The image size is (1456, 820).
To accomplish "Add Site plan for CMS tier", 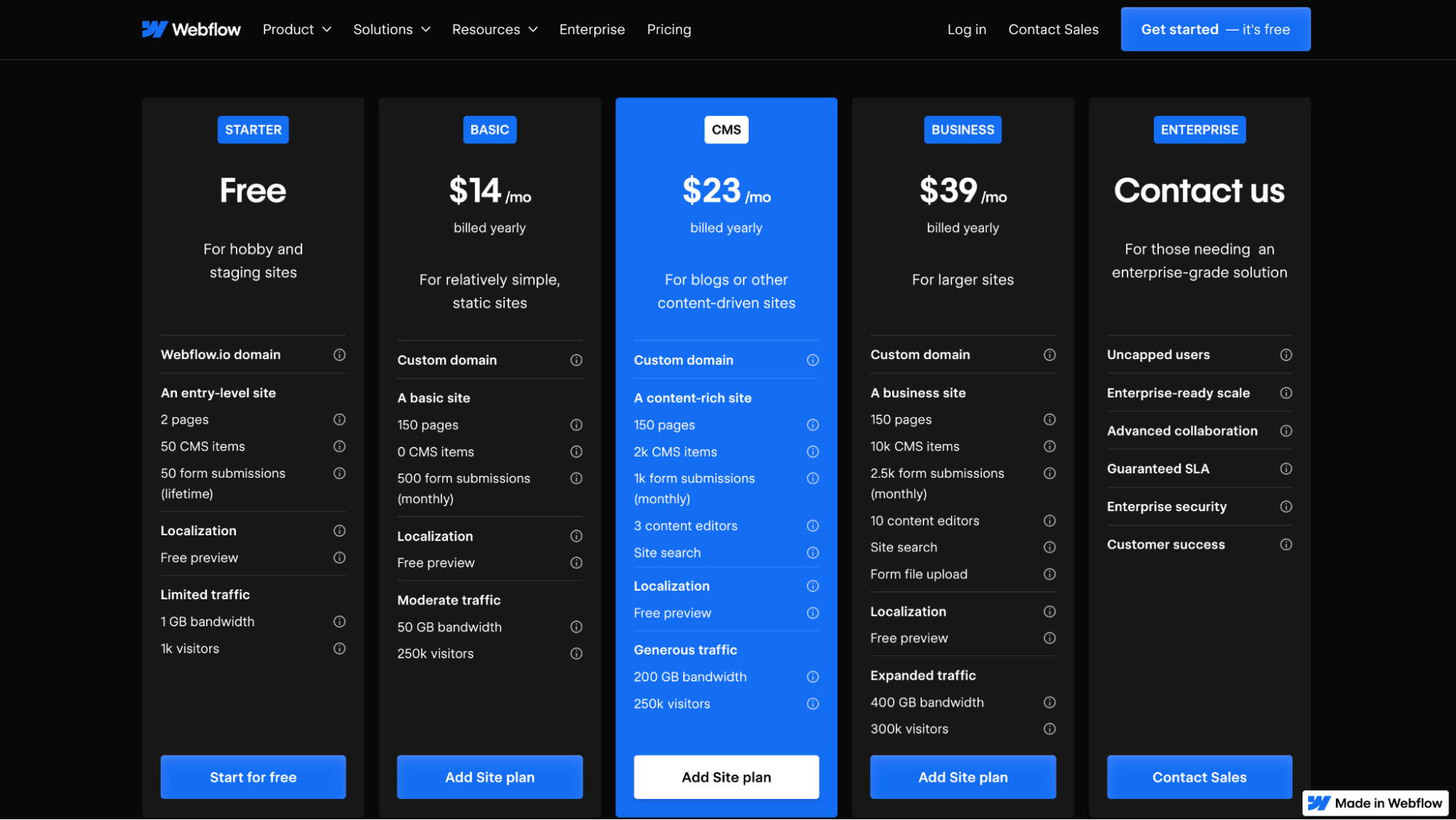I will tap(726, 777).
